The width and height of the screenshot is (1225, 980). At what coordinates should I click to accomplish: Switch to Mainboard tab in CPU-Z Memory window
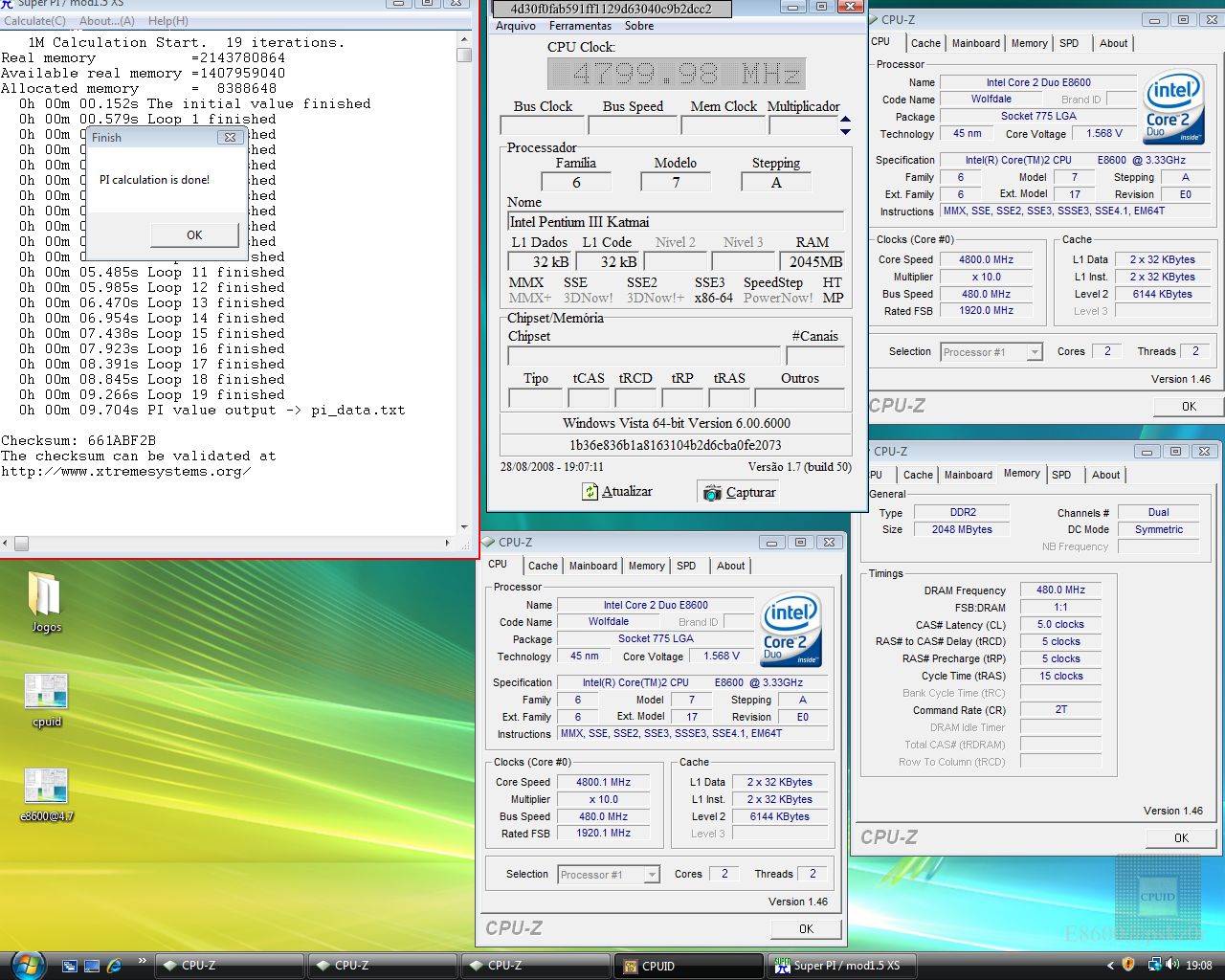[x=968, y=475]
